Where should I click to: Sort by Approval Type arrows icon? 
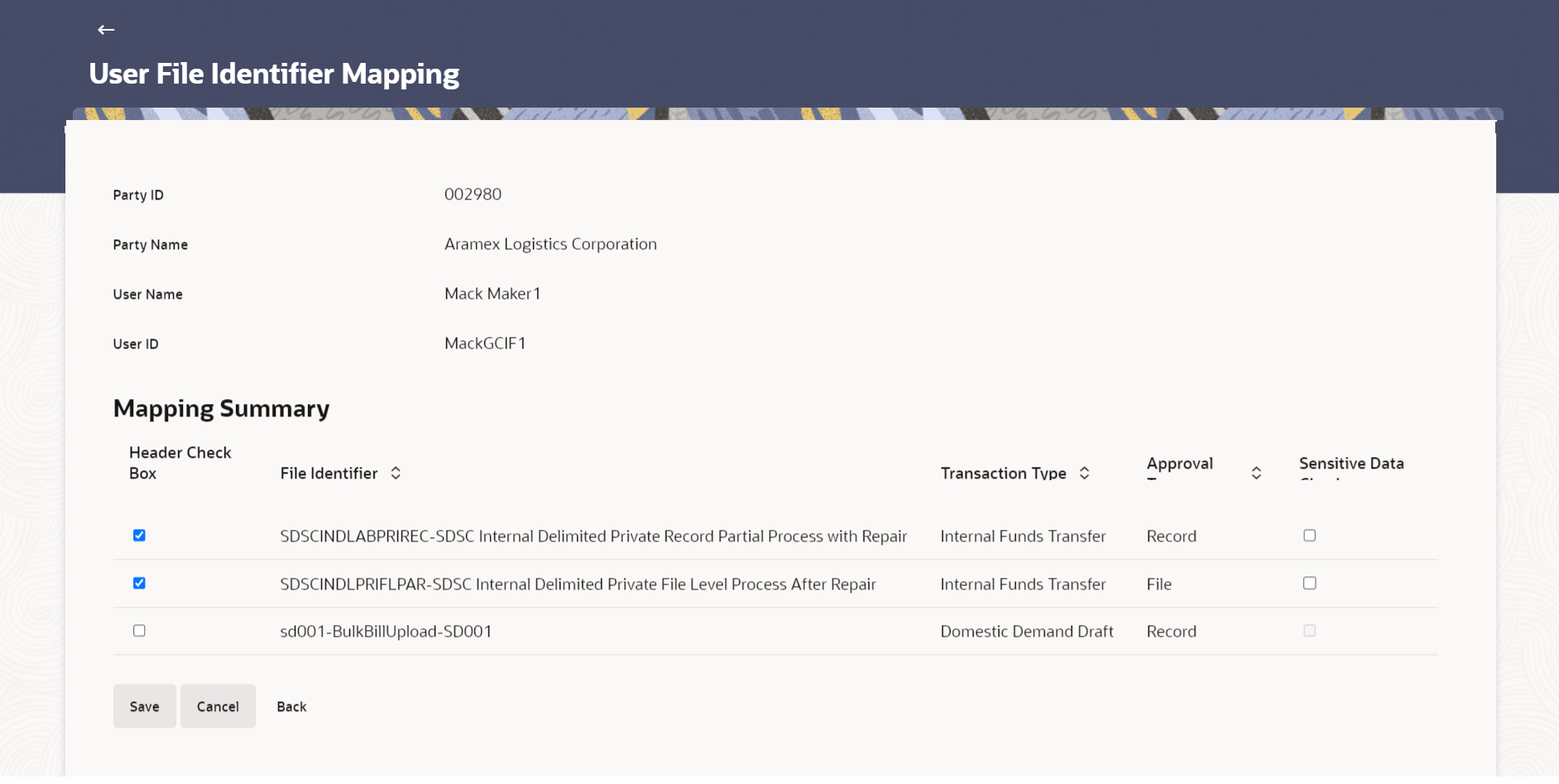coord(1256,473)
